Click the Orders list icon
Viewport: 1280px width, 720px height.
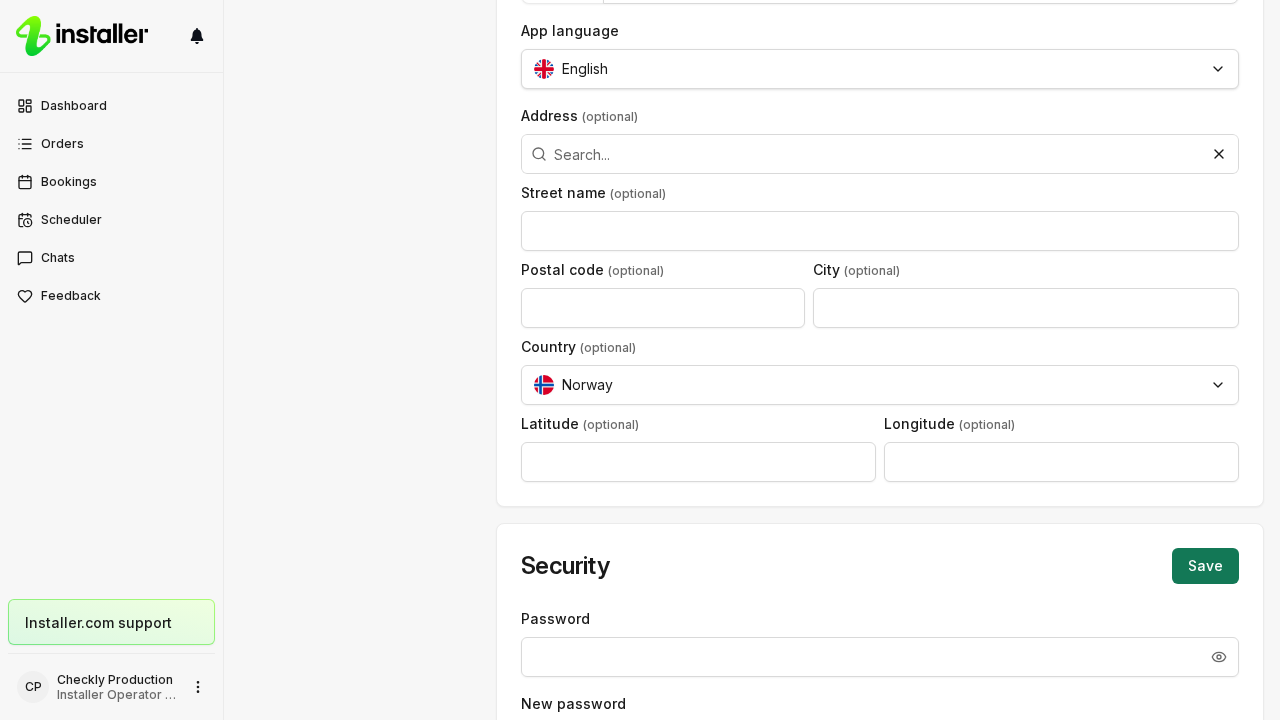click(25, 144)
